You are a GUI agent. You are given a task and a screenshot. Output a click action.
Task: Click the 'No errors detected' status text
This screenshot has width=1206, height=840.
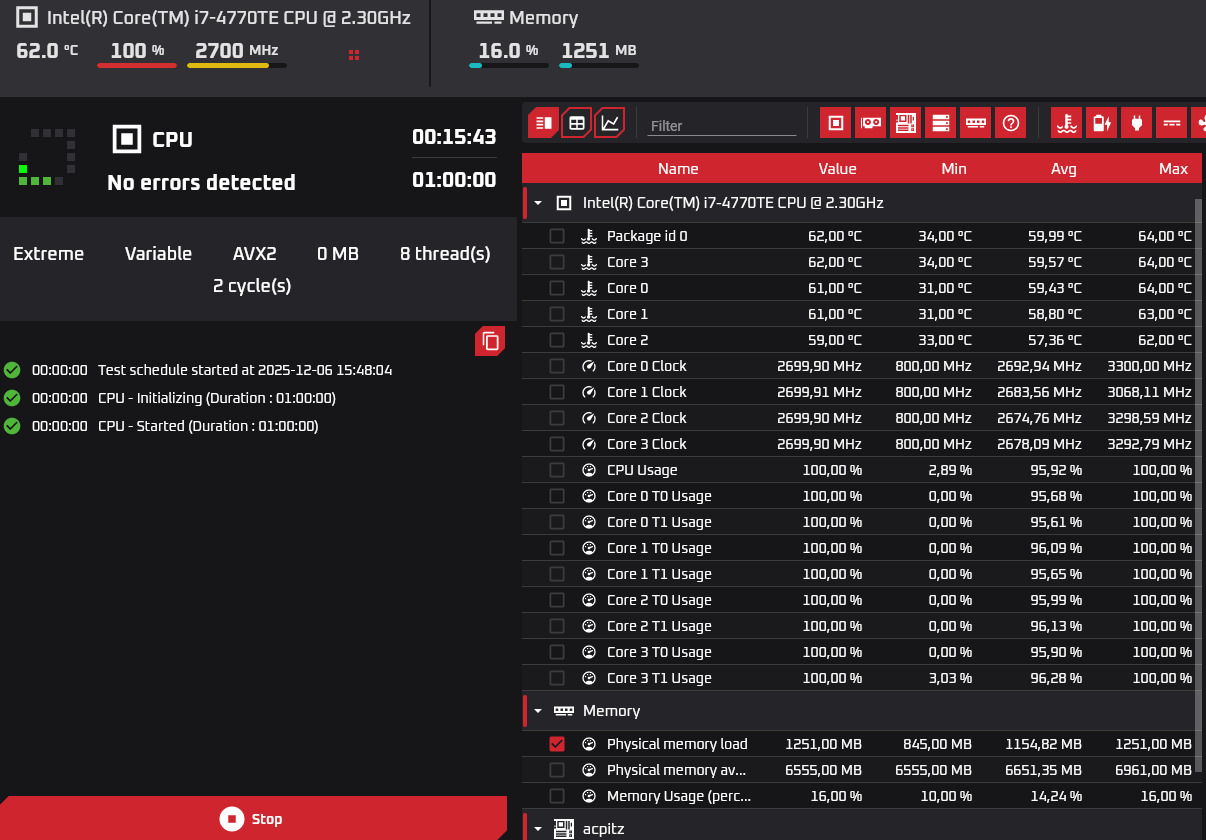pos(201,183)
